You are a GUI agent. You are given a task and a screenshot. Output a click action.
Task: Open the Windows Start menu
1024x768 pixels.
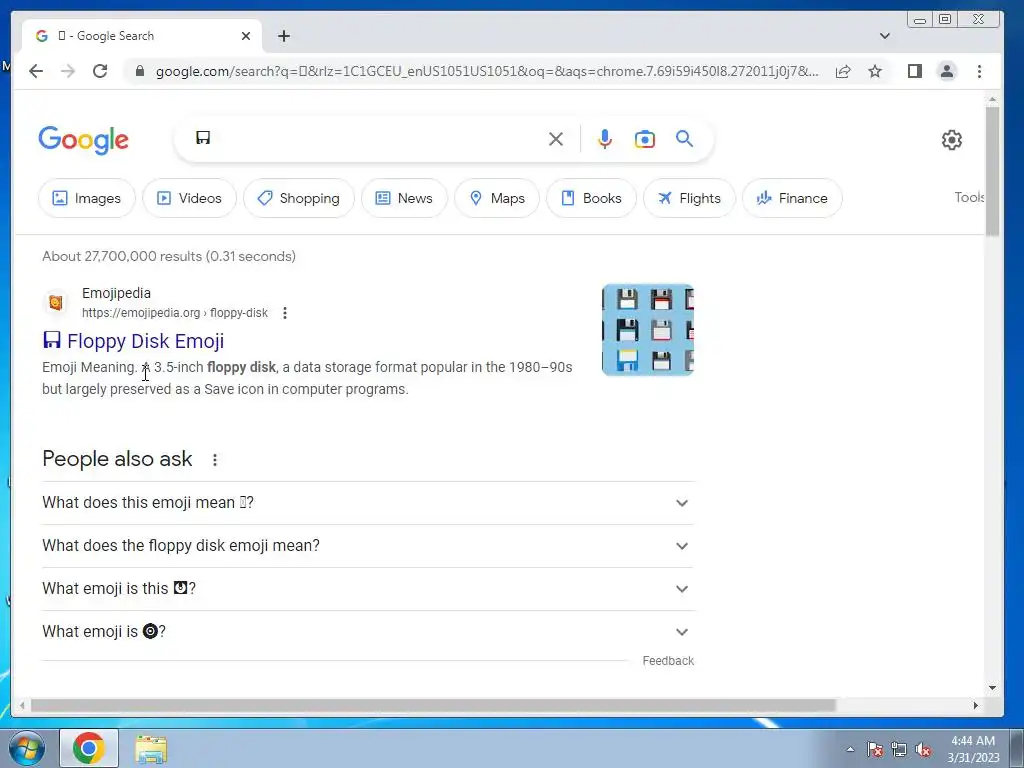click(26, 748)
